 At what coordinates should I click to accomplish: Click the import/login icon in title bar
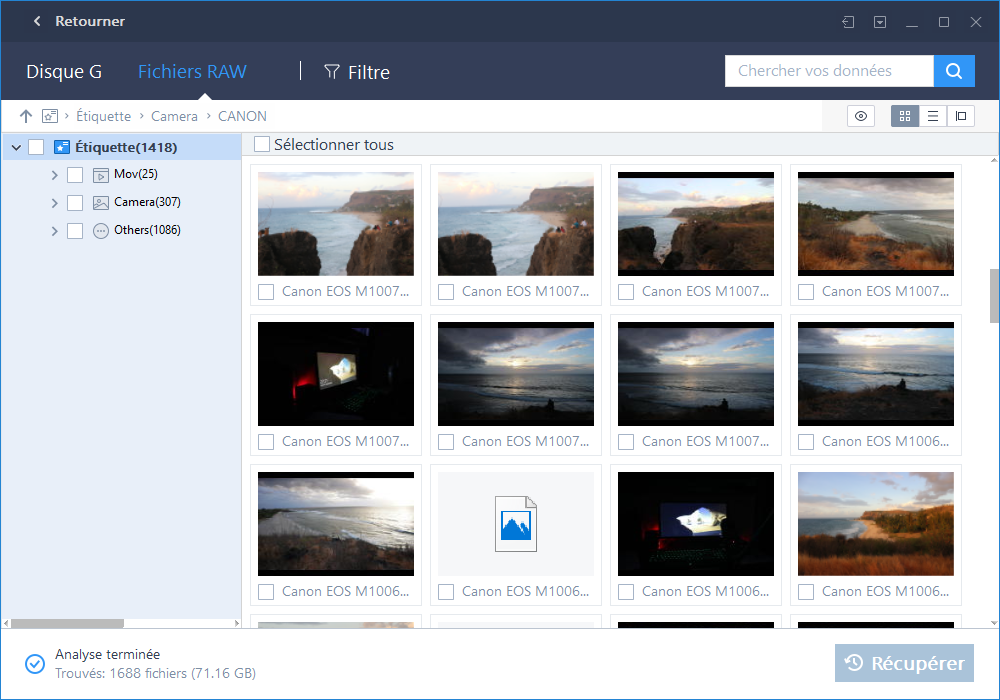tap(848, 22)
